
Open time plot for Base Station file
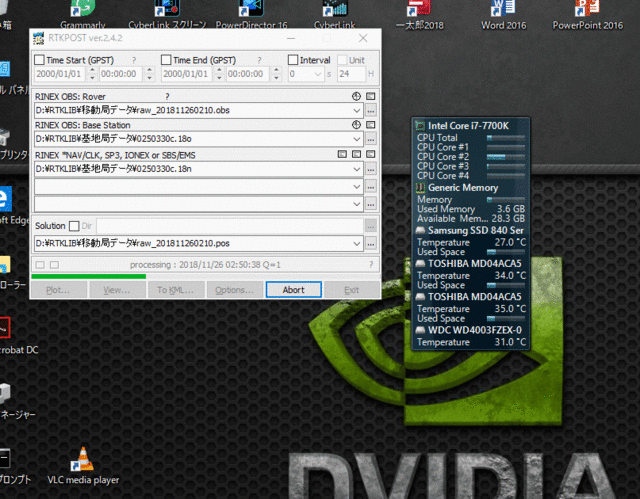[356, 125]
